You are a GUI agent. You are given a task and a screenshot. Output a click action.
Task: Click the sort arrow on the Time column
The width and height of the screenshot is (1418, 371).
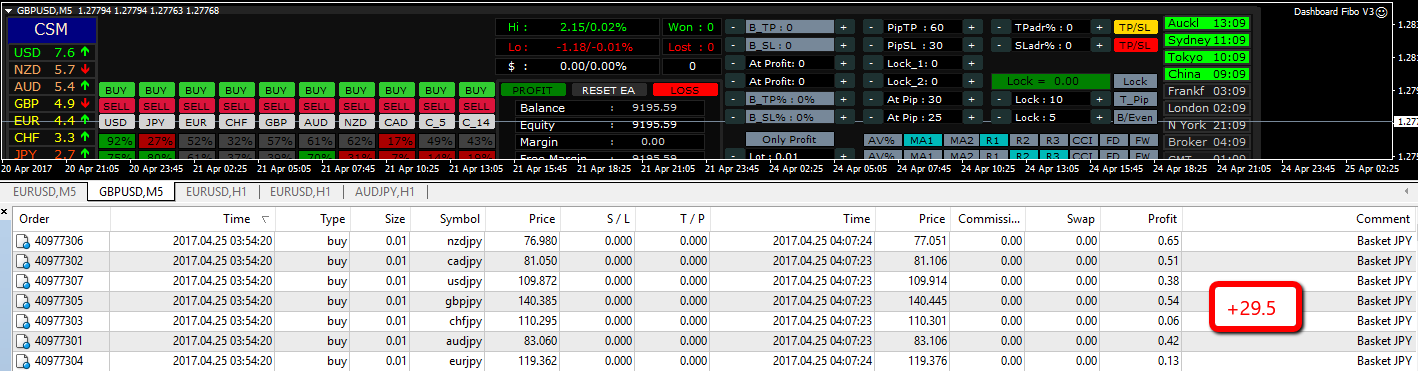click(264, 219)
